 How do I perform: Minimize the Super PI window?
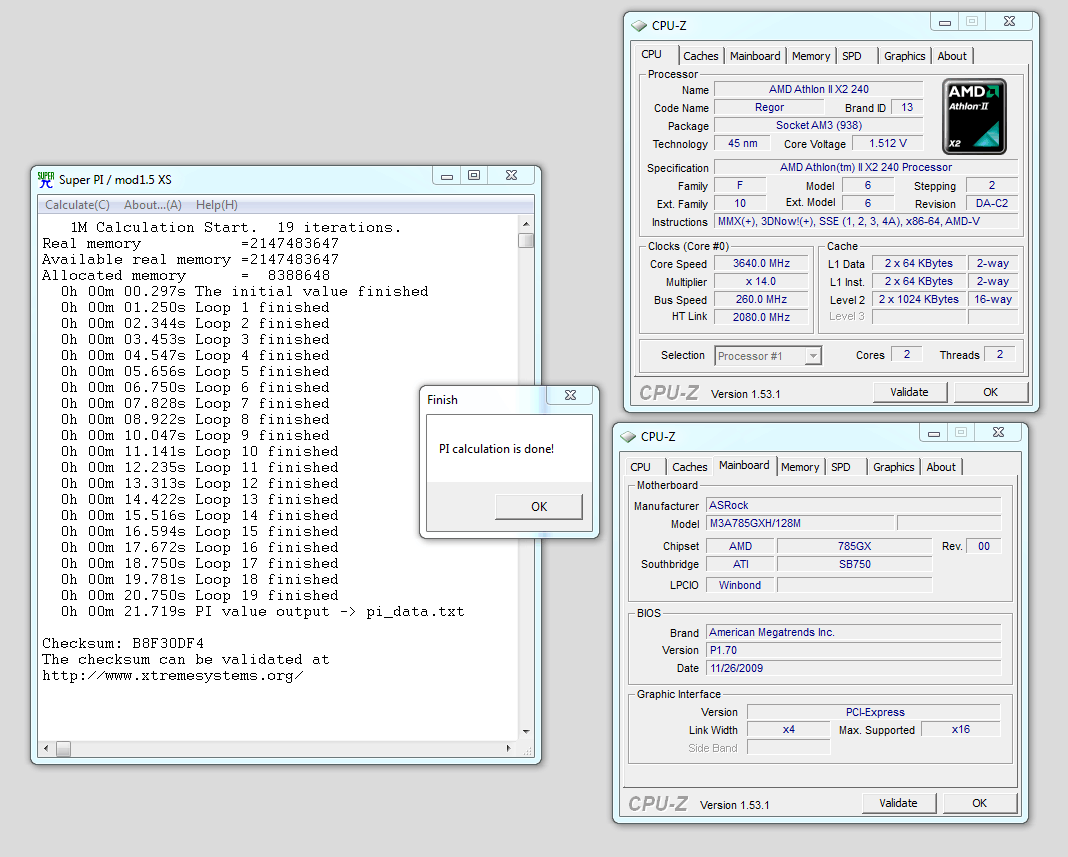point(447,176)
